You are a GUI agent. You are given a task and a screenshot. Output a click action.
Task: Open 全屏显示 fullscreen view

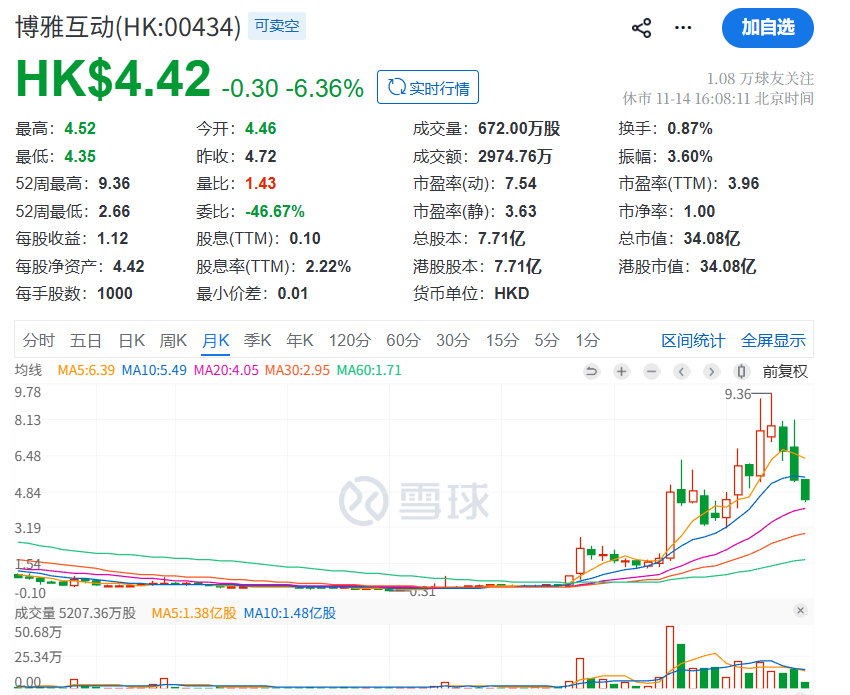click(x=773, y=340)
